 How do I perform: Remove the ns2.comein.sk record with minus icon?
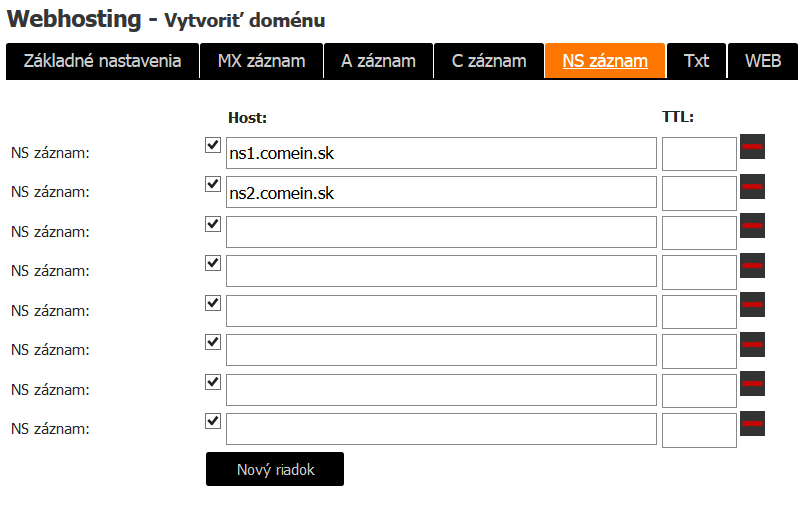(752, 186)
